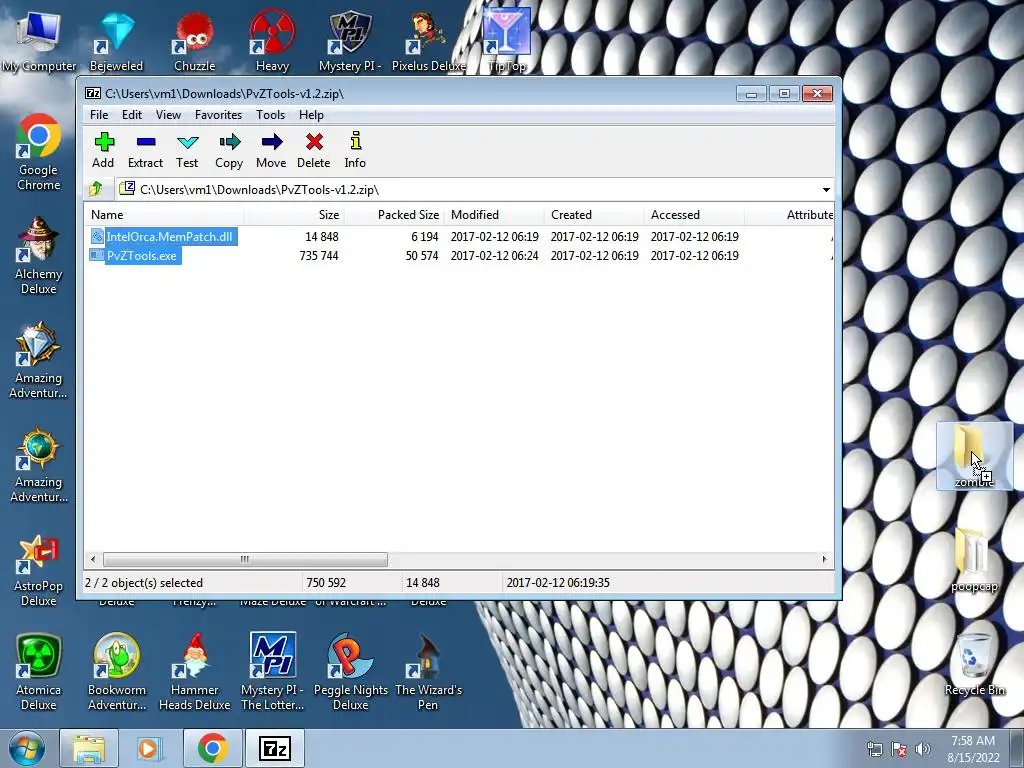
Task: Open Windows Explorer from the taskbar
Action: click(89, 748)
